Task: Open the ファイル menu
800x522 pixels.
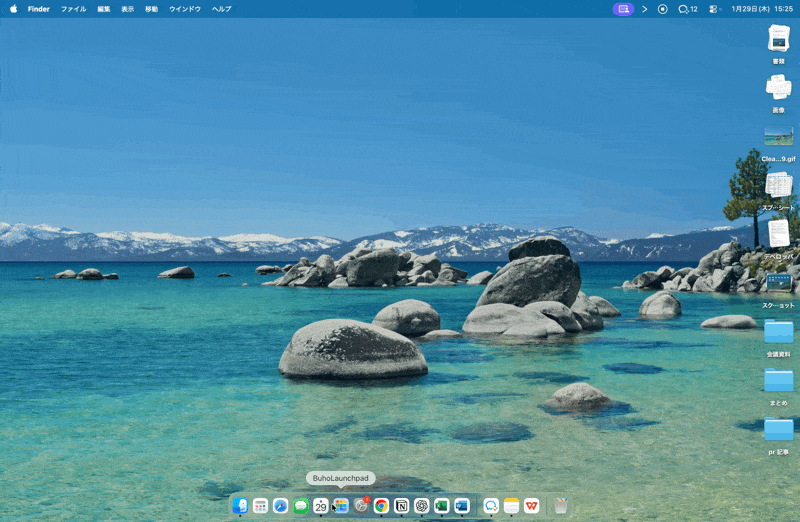Action: (73, 8)
